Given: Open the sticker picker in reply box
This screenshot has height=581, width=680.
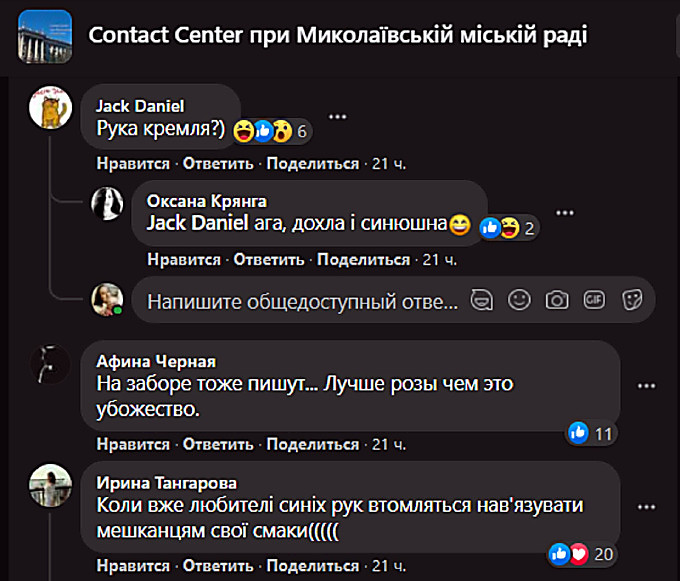Looking at the screenshot, I should pos(631,299).
